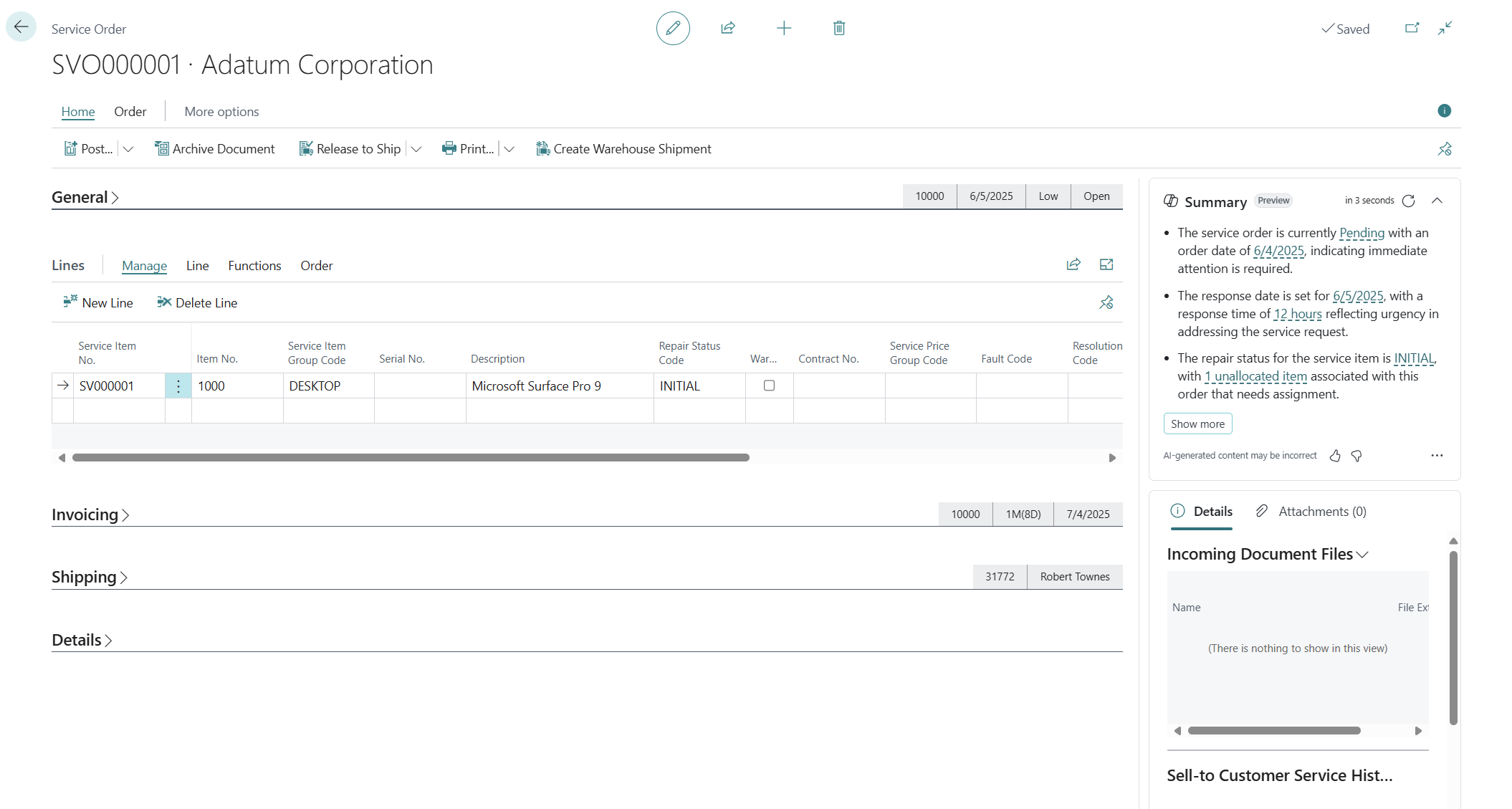Expand the Invoicing section
Viewport: 1512px width, 809px height.
coord(90,514)
